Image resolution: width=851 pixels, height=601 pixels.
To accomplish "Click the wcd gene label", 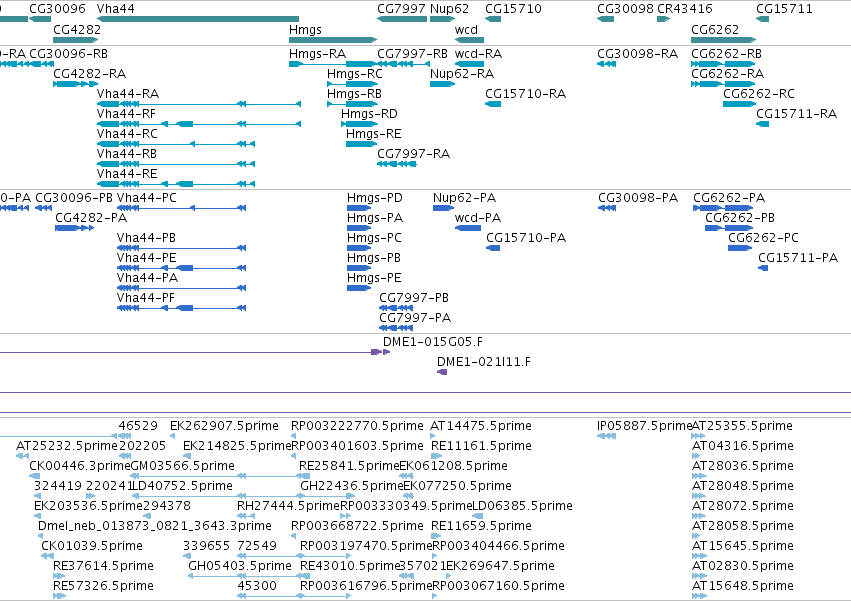I will (x=466, y=29).
